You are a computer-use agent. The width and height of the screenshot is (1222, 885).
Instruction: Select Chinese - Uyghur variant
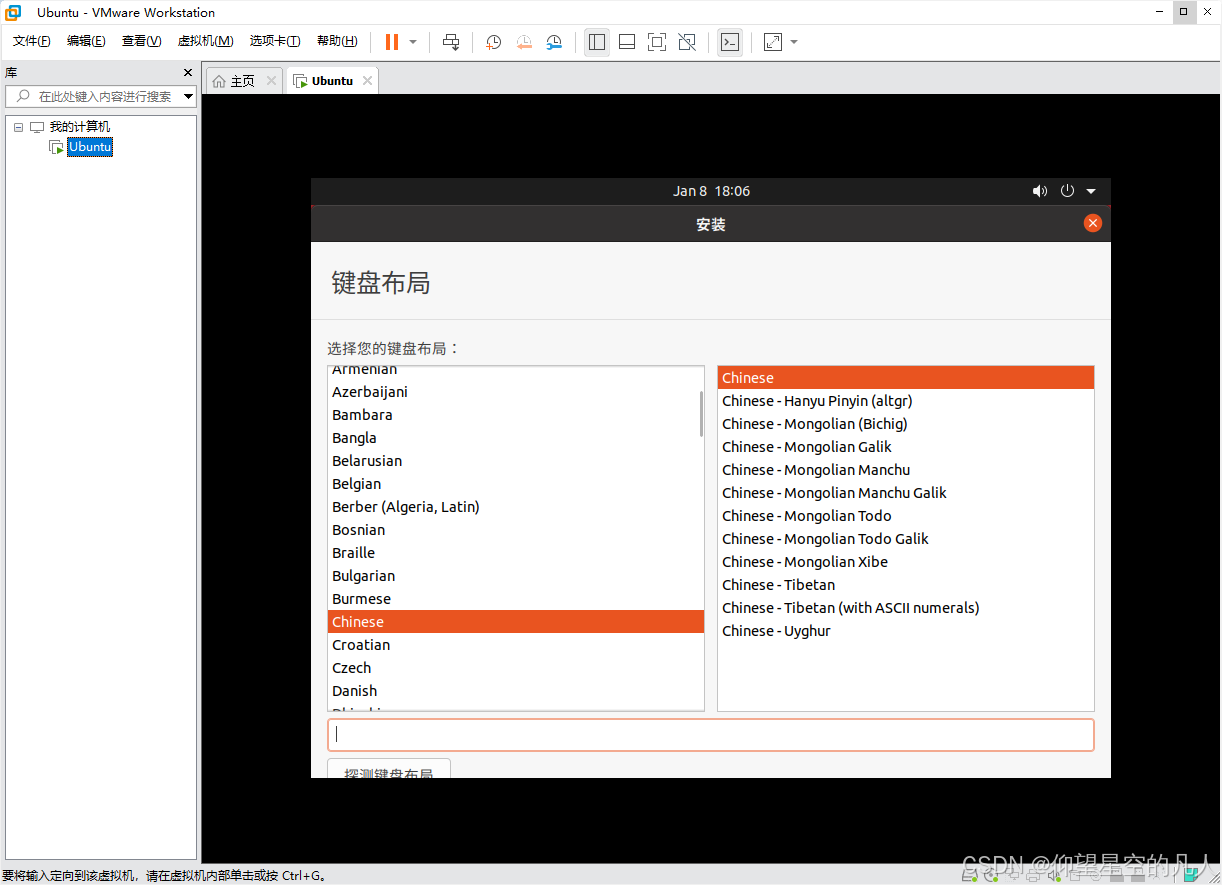[906, 631]
